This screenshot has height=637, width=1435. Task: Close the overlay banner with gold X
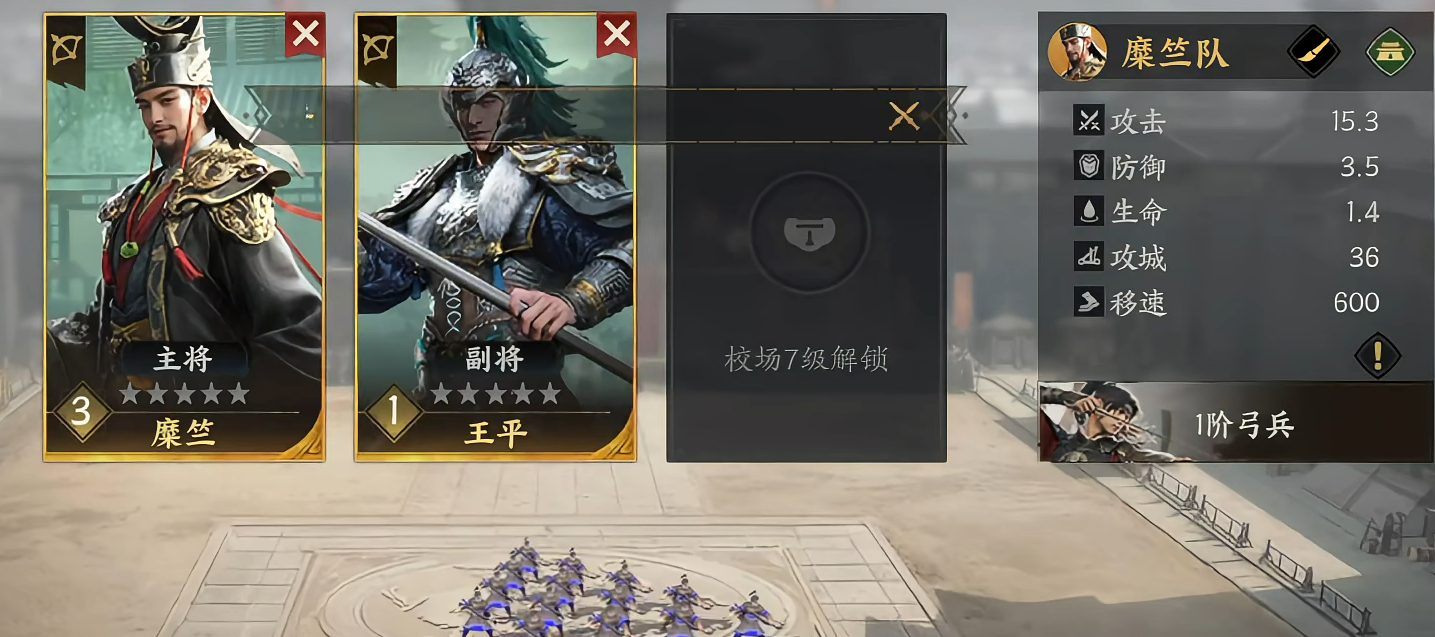[x=904, y=116]
